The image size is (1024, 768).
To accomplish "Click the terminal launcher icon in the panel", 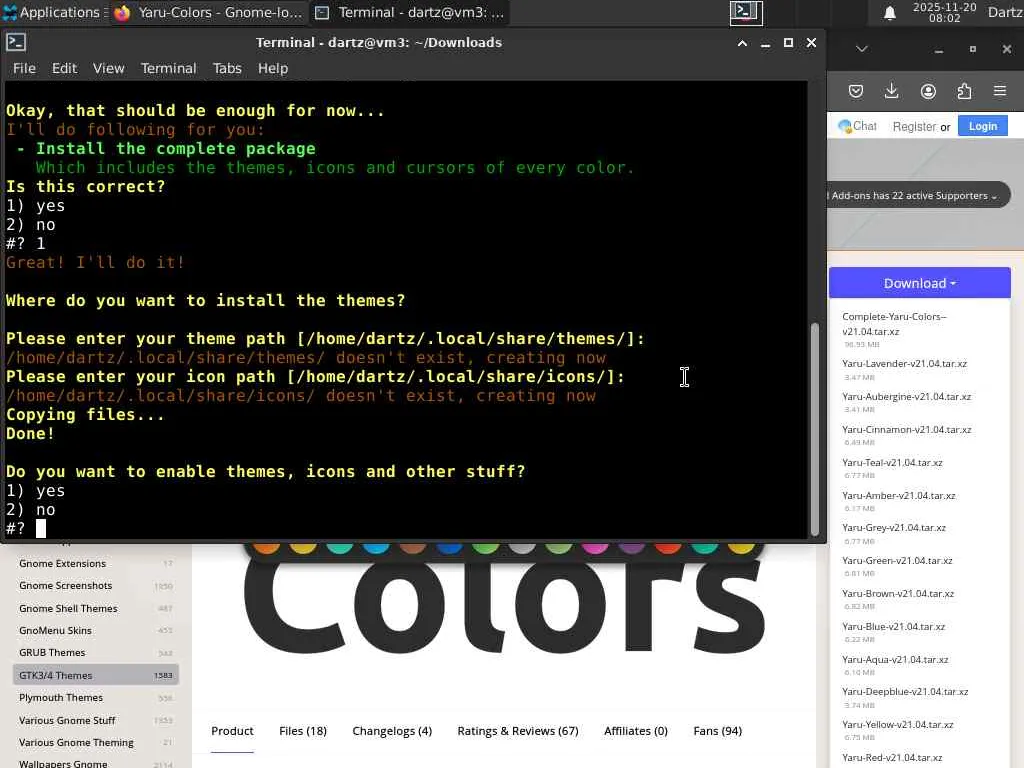I will [x=746, y=12].
